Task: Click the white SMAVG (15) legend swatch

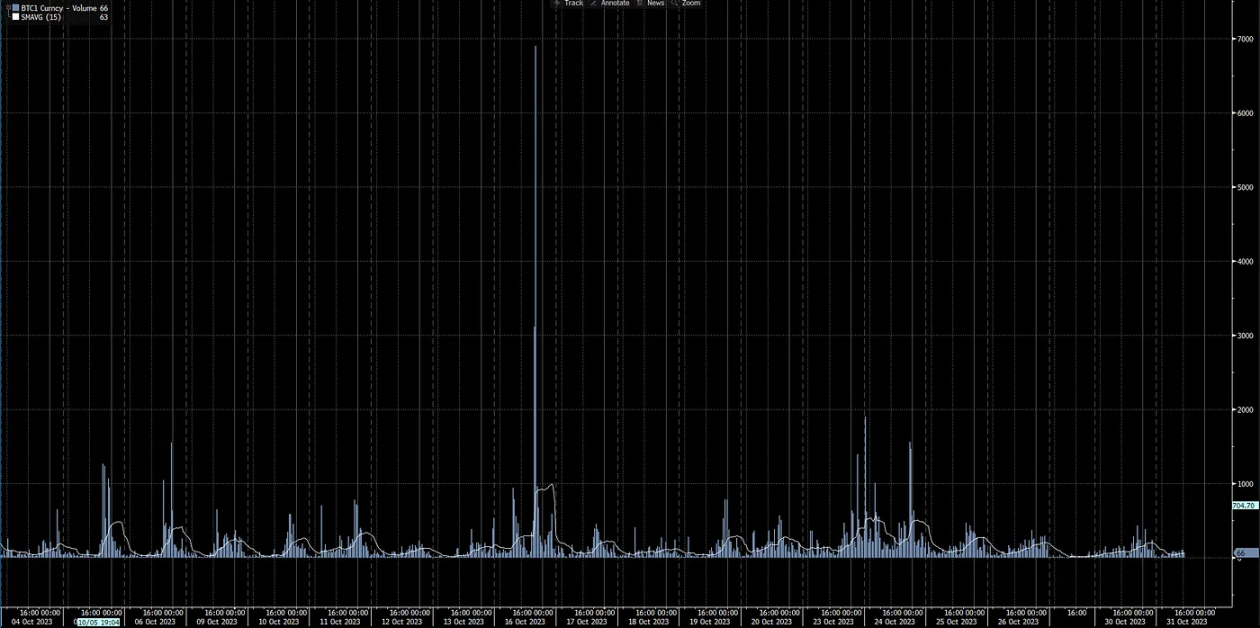Action: [x=16, y=17]
